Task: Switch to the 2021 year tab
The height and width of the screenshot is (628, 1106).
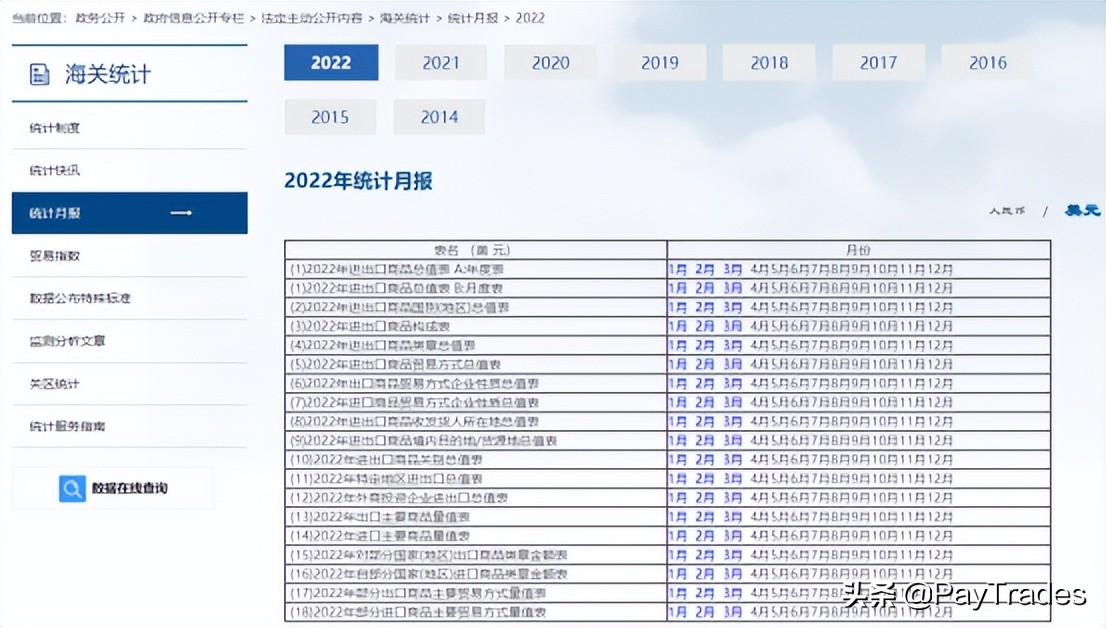Action: coord(440,62)
